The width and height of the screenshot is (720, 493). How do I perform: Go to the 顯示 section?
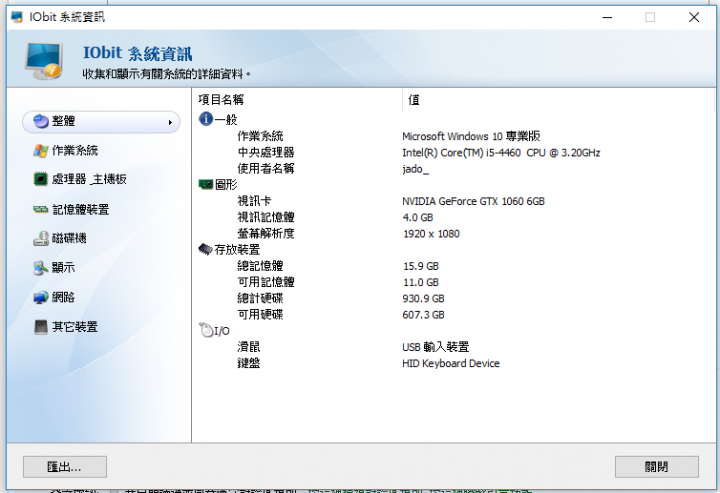pyautogui.click(x=54, y=268)
